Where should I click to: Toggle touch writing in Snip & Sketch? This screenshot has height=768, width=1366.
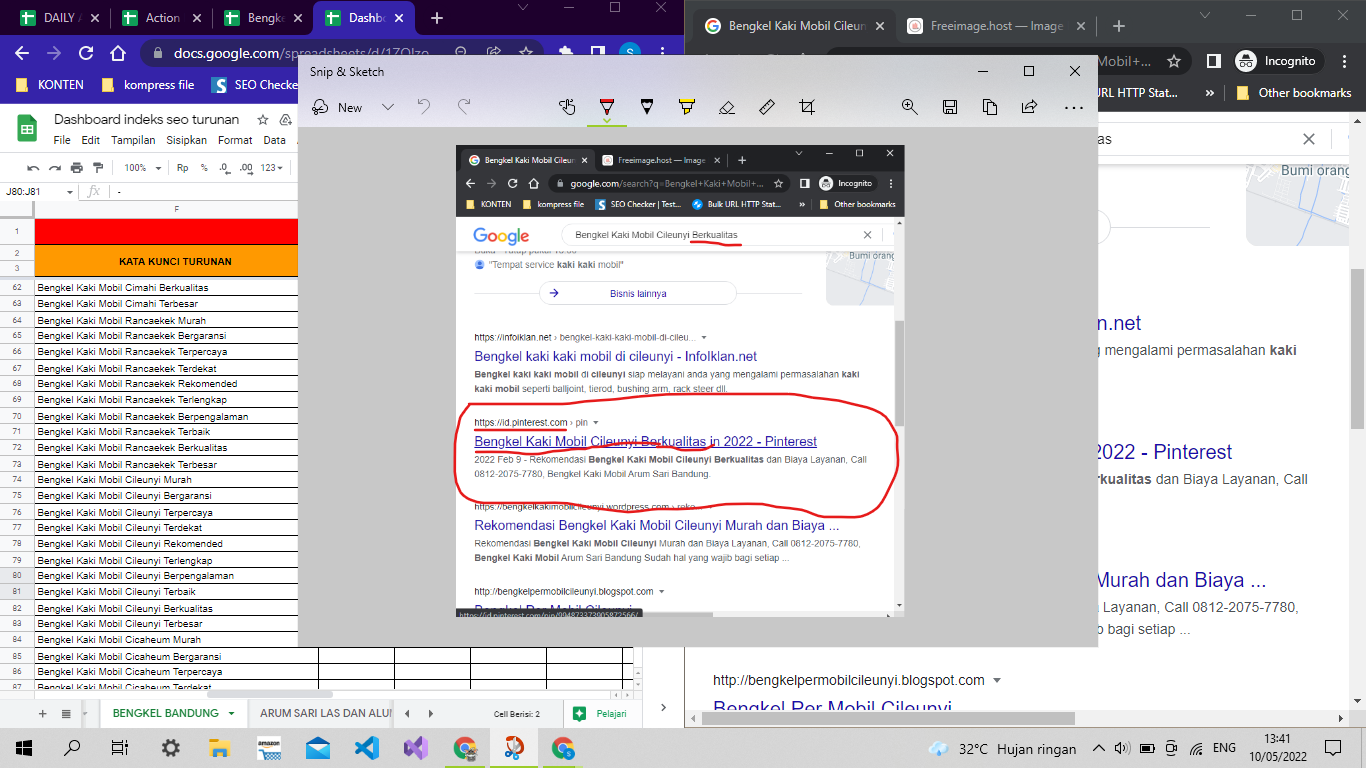tap(567, 107)
